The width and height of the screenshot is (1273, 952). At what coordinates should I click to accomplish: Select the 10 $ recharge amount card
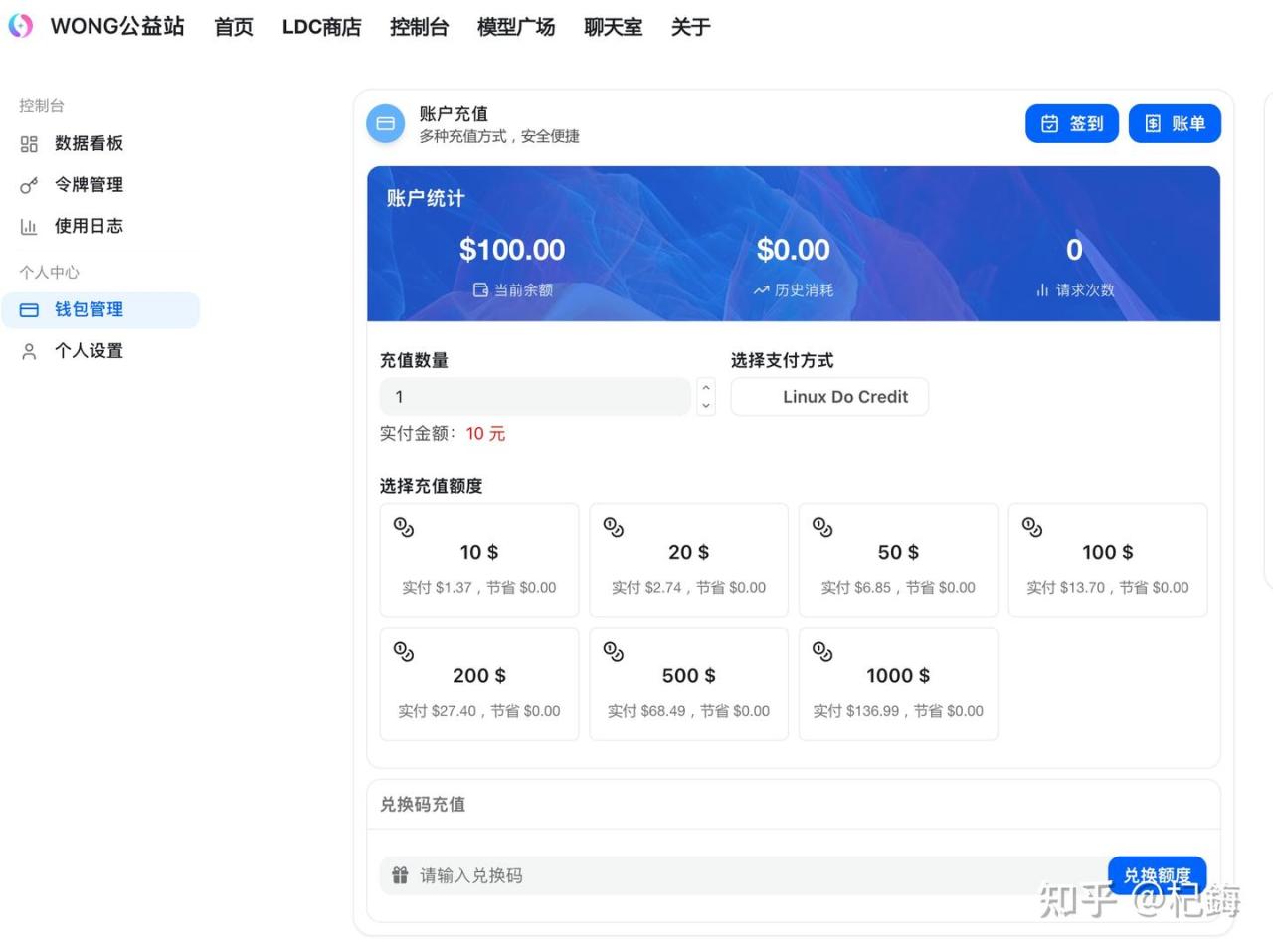[x=478, y=560]
